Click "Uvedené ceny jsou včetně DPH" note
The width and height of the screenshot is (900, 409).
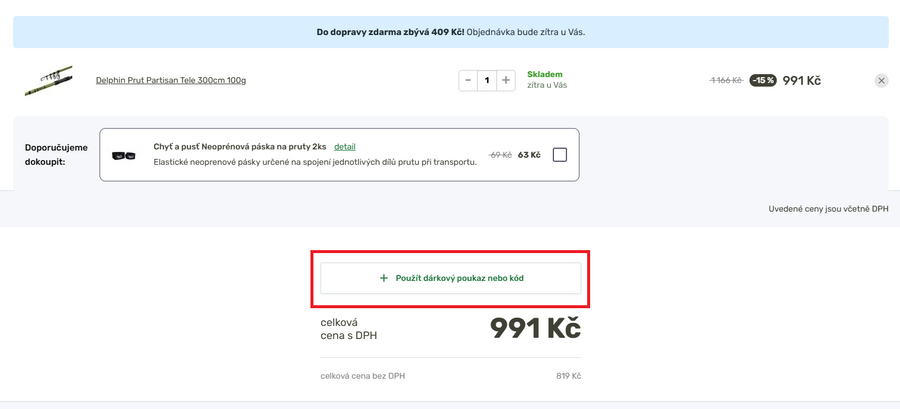coord(828,209)
